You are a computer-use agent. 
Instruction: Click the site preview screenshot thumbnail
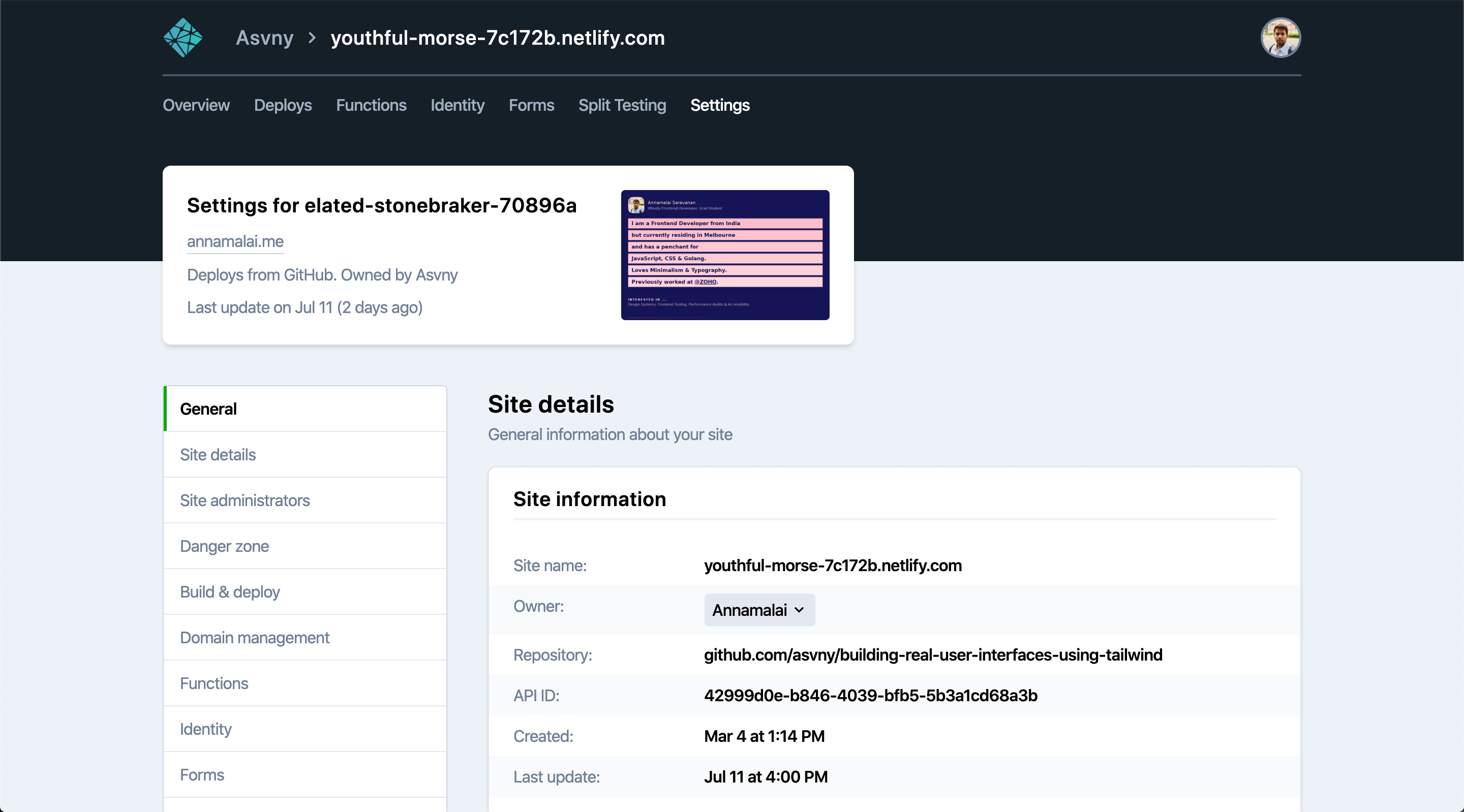click(724, 255)
